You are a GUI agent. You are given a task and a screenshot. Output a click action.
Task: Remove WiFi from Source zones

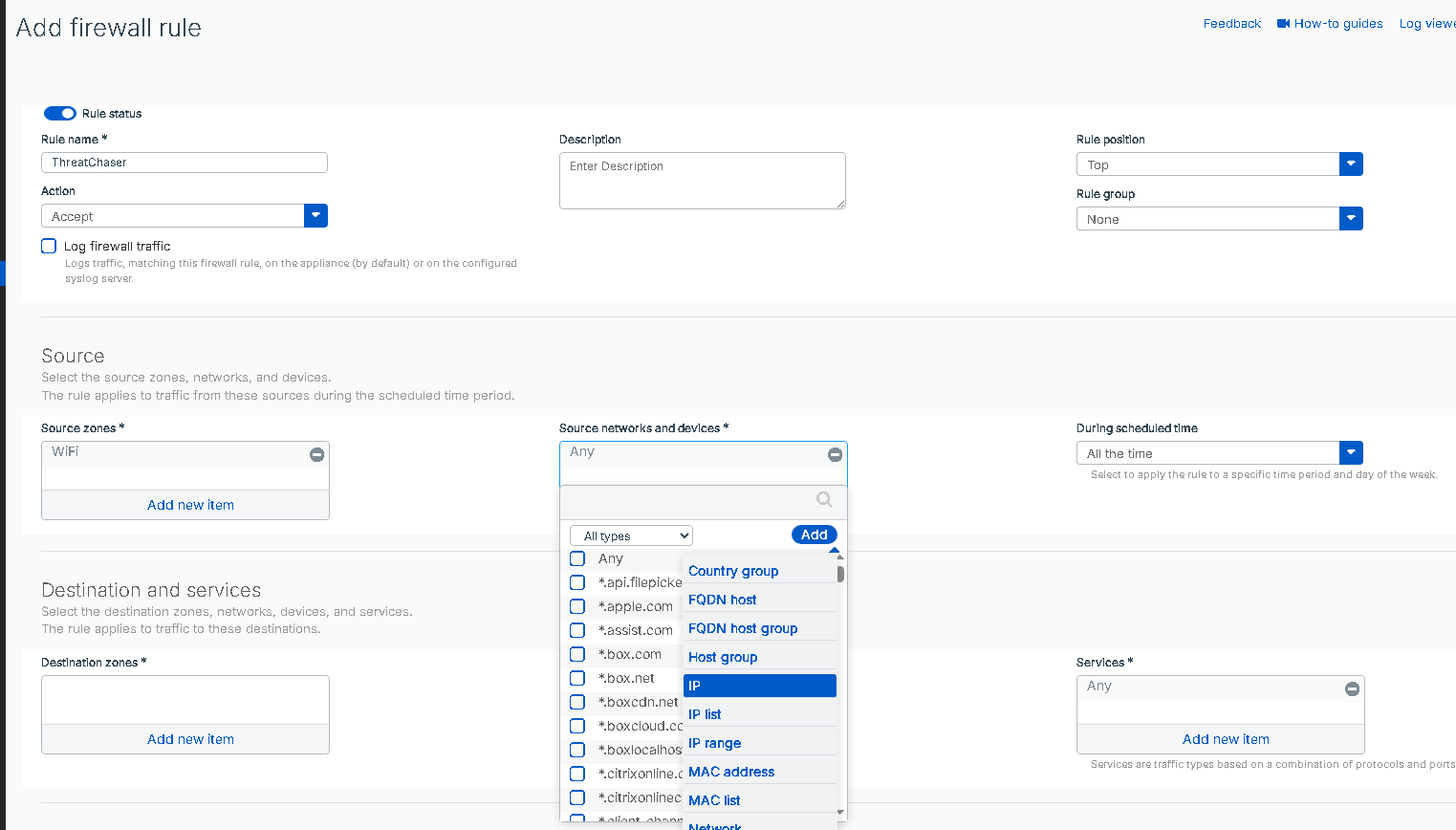316,455
